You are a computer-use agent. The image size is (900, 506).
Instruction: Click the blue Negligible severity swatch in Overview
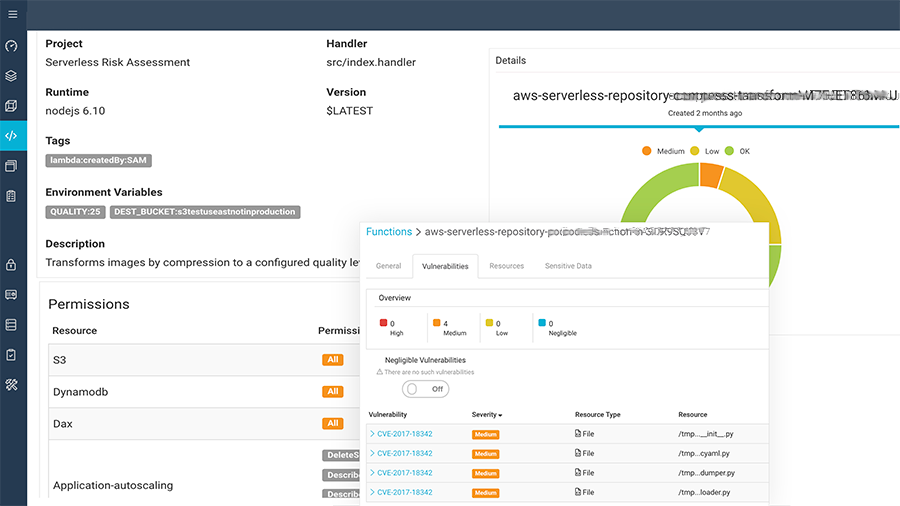[x=542, y=322]
